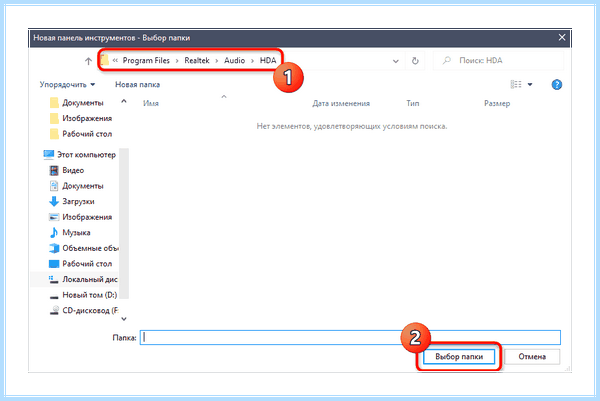Click the view layout icon
The image size is (600, 401).
click(516, 84)
